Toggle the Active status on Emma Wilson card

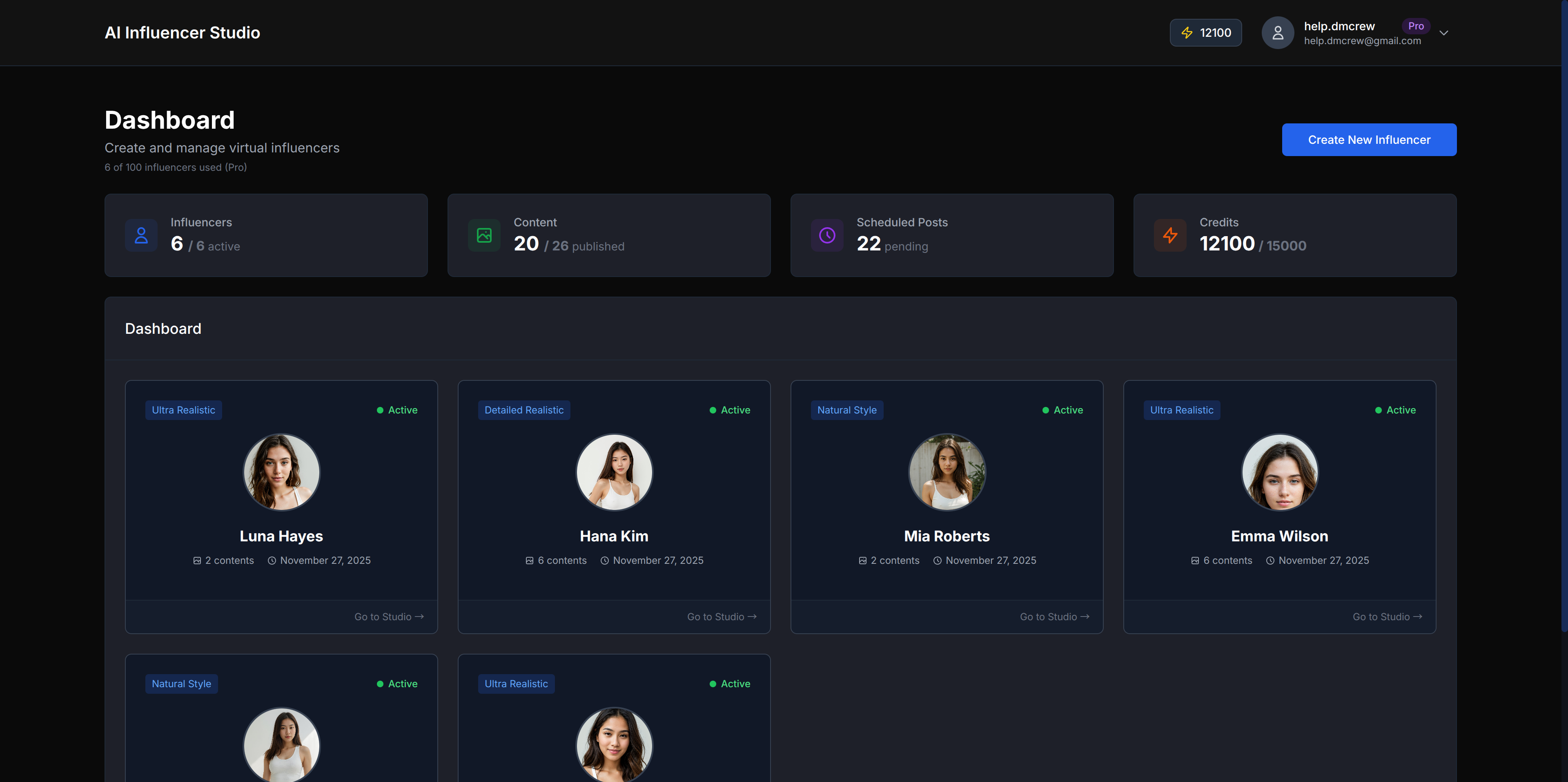(x=1395, y=410)
